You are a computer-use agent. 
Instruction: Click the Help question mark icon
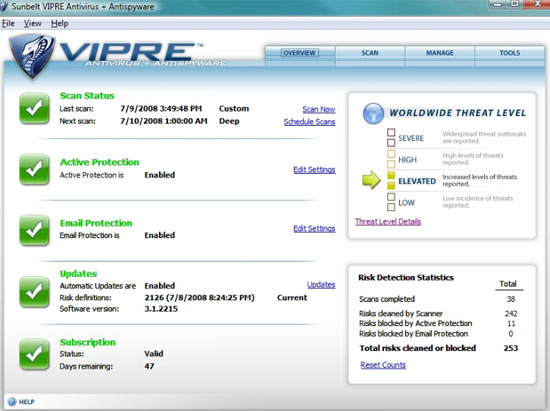coord(12,402)
